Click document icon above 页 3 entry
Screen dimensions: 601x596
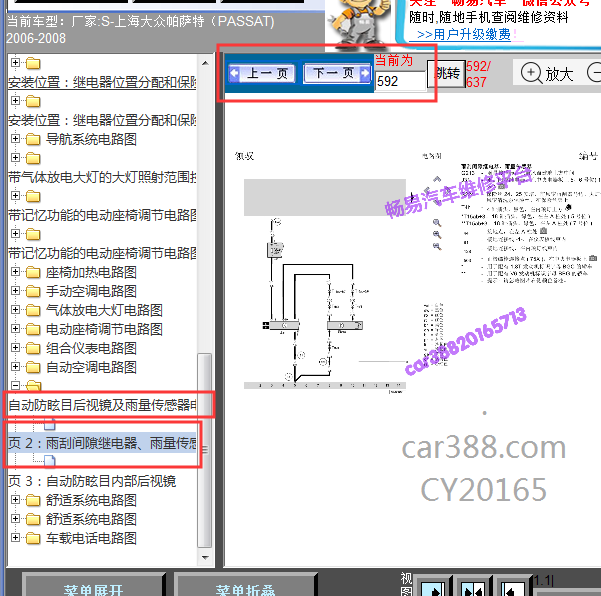click(x=50, y=461)
